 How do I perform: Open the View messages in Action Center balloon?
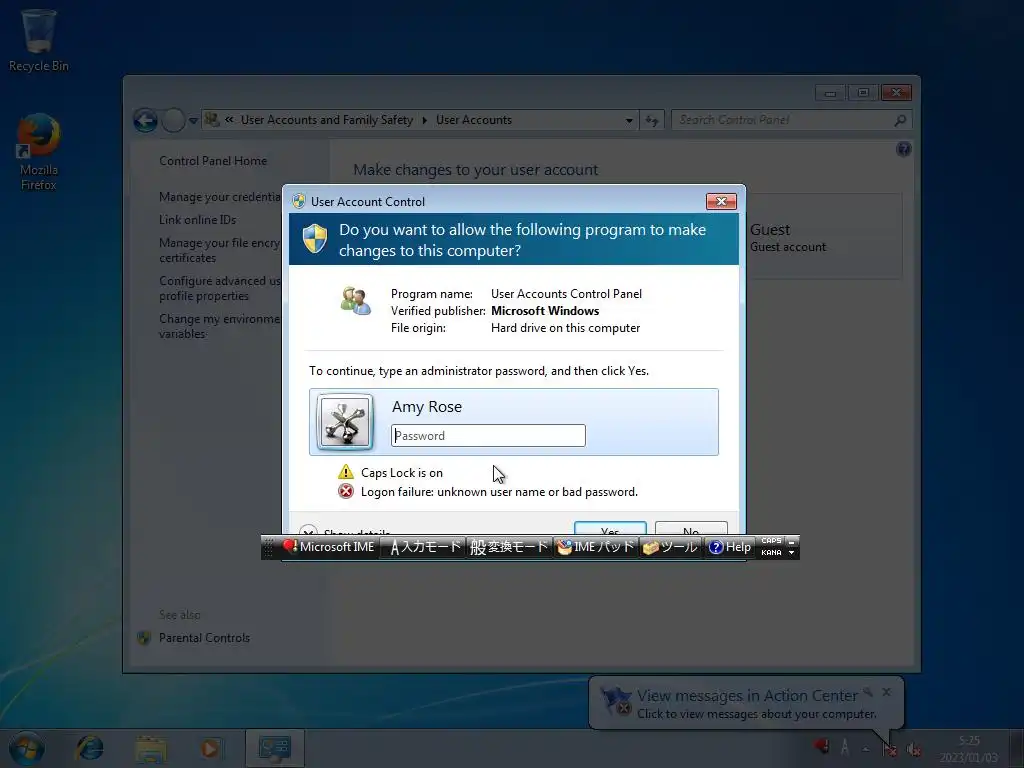pyautogui.click(x=747, y=703)
